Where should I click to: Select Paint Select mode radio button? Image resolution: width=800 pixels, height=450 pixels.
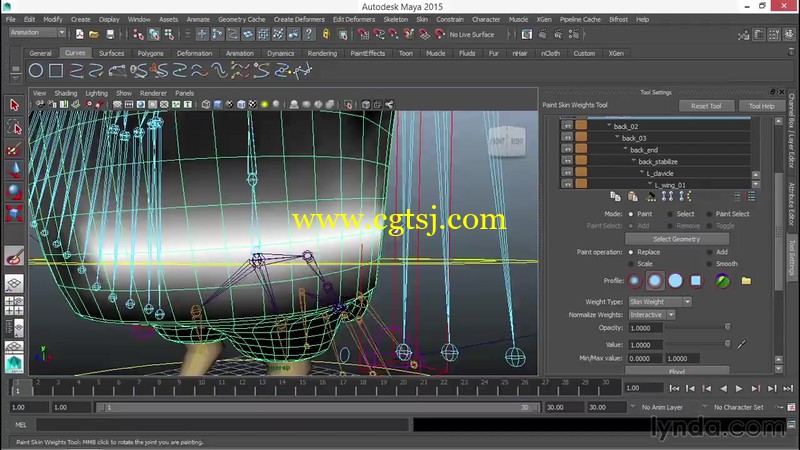[709, 214]
